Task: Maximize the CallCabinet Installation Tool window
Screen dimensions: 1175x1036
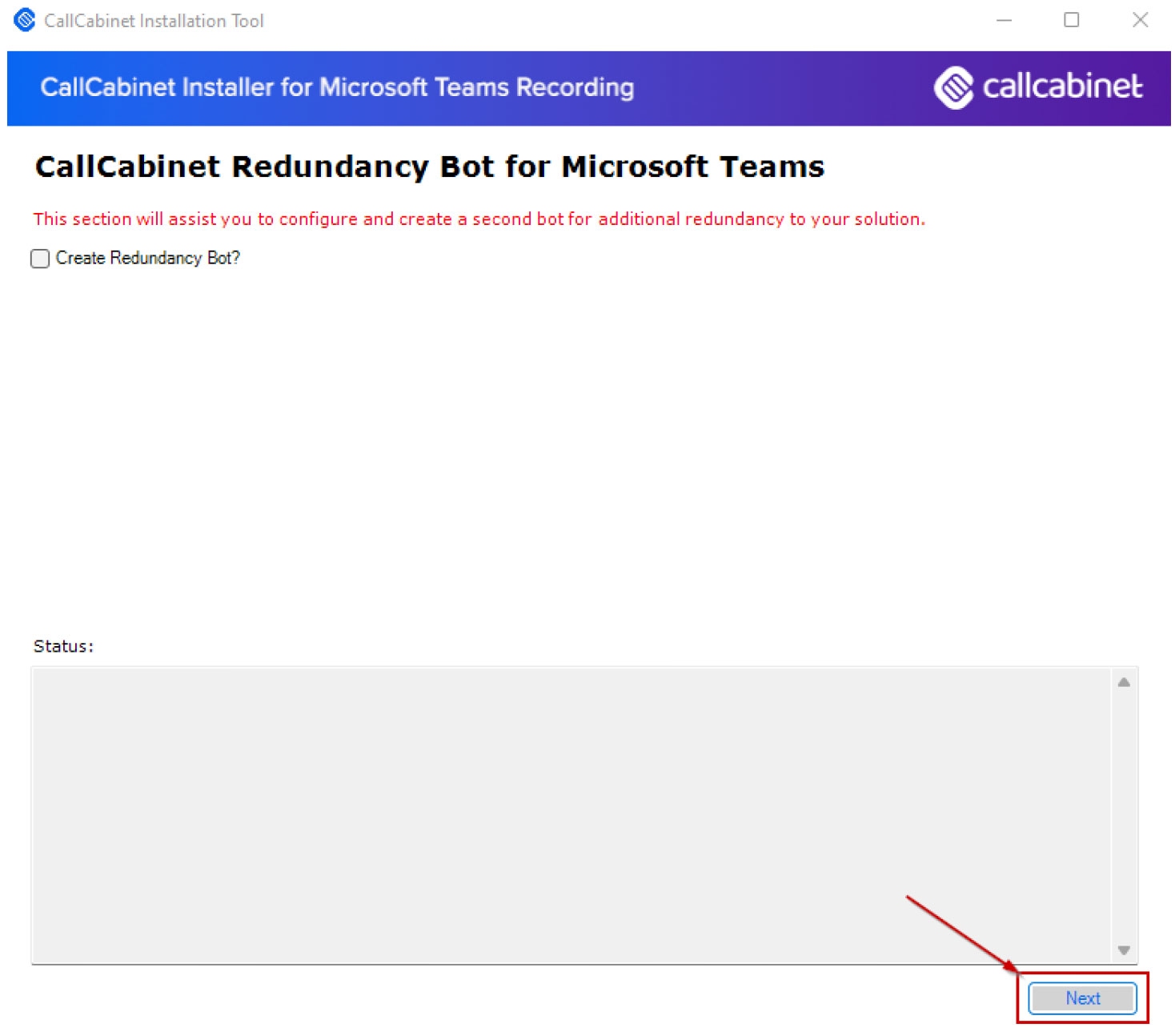Action: coord(1073,20)
